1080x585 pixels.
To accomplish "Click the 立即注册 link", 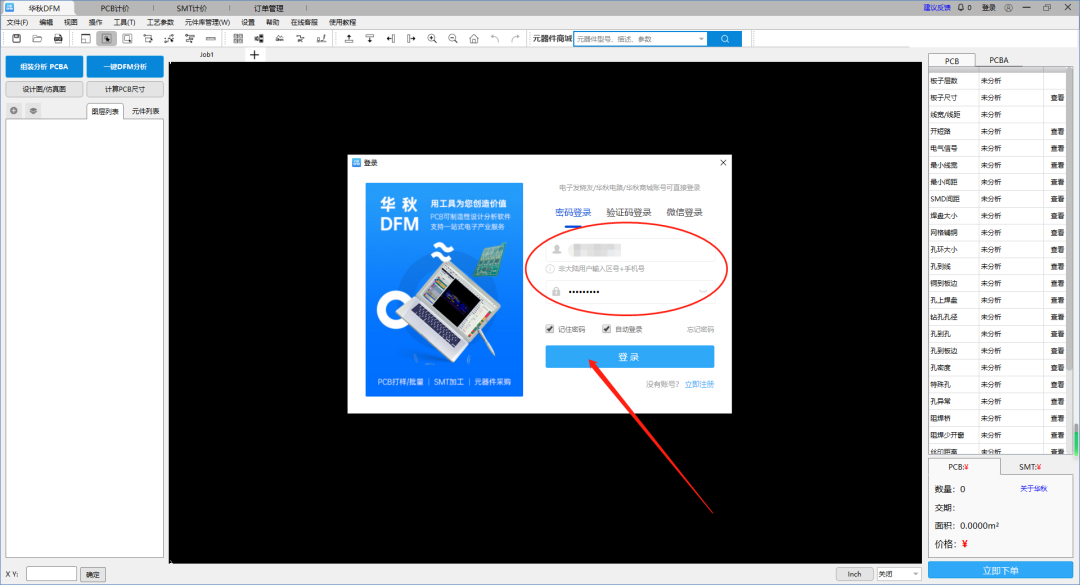I will (x=699, y=384).
